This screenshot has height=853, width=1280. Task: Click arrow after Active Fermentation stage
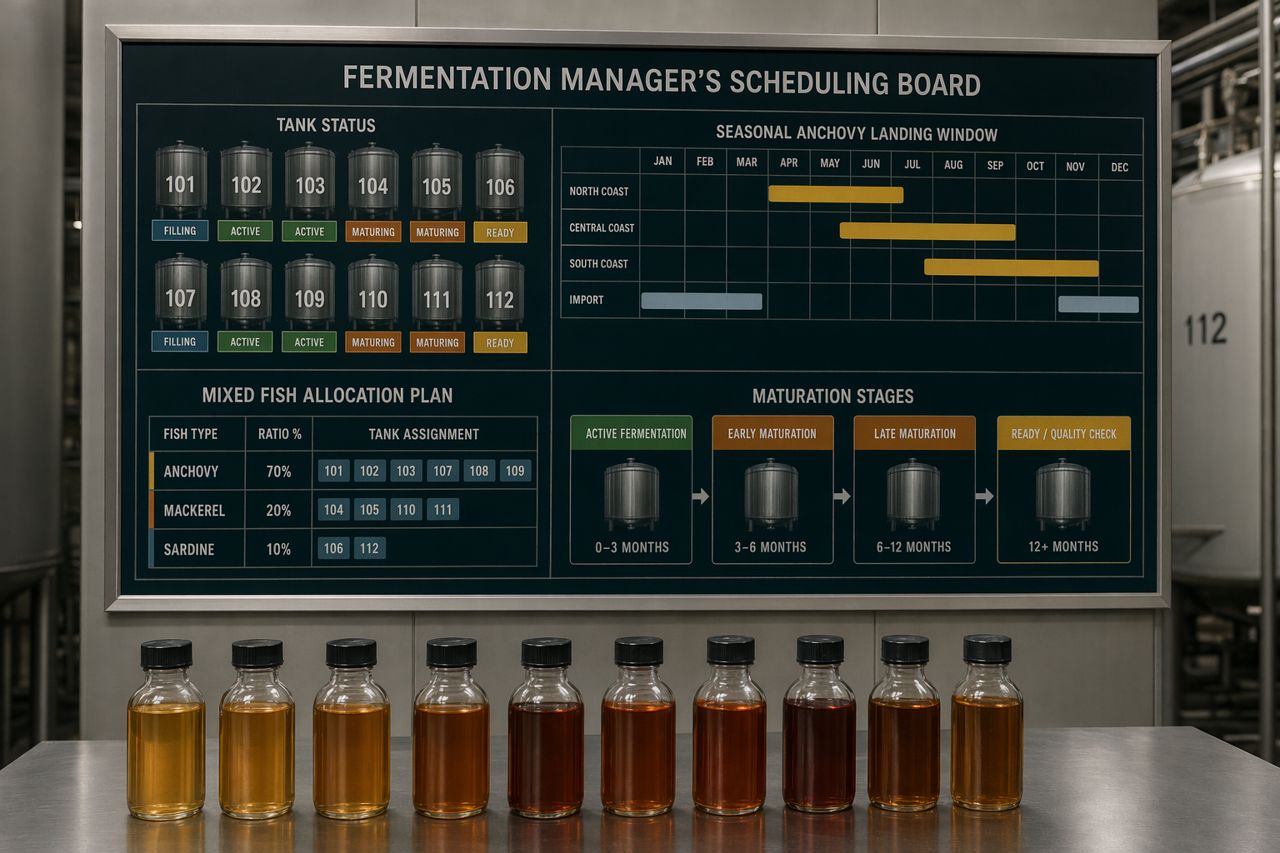pyautogui.click(x=701, y=496)
